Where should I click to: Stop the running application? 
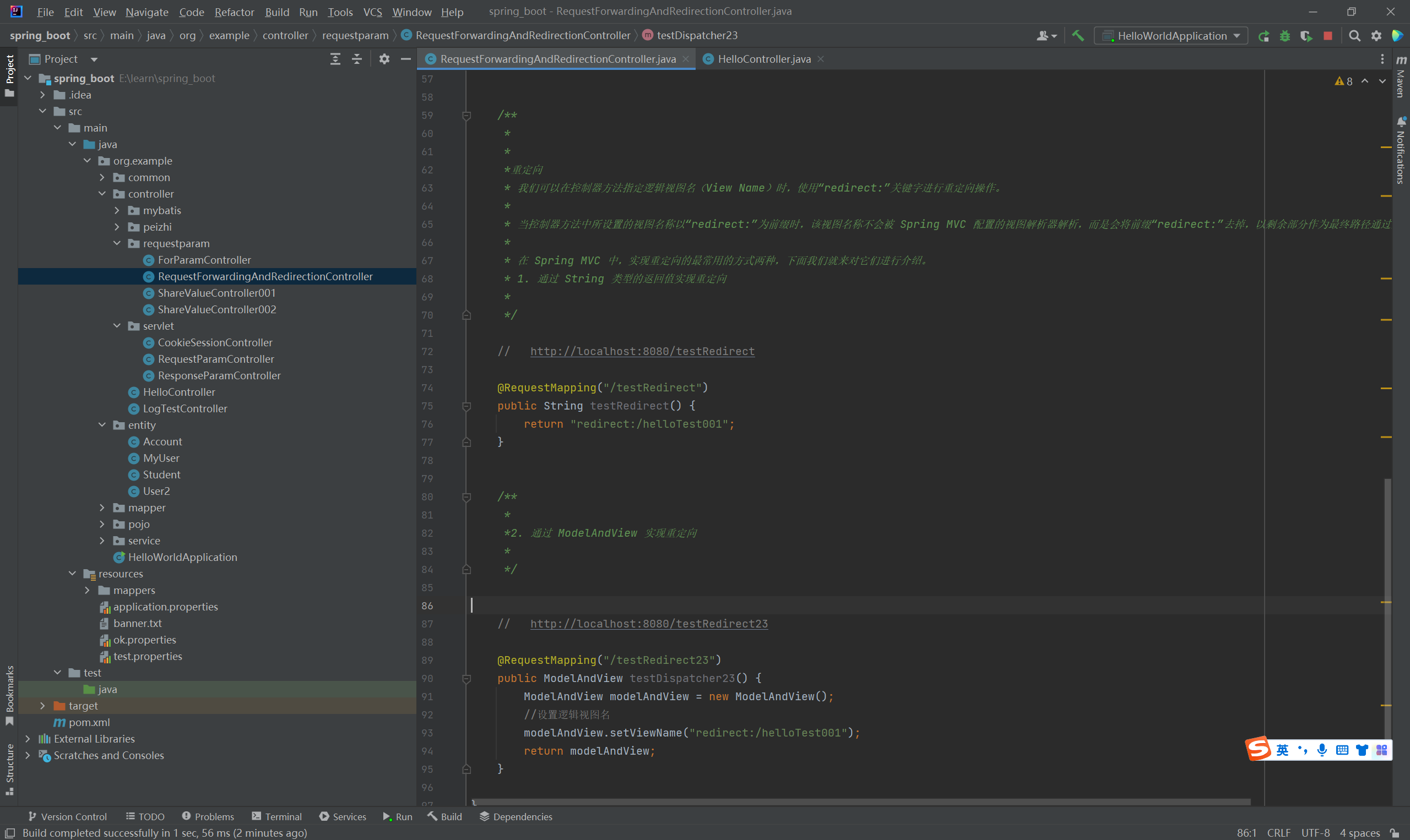[1328, 36]
